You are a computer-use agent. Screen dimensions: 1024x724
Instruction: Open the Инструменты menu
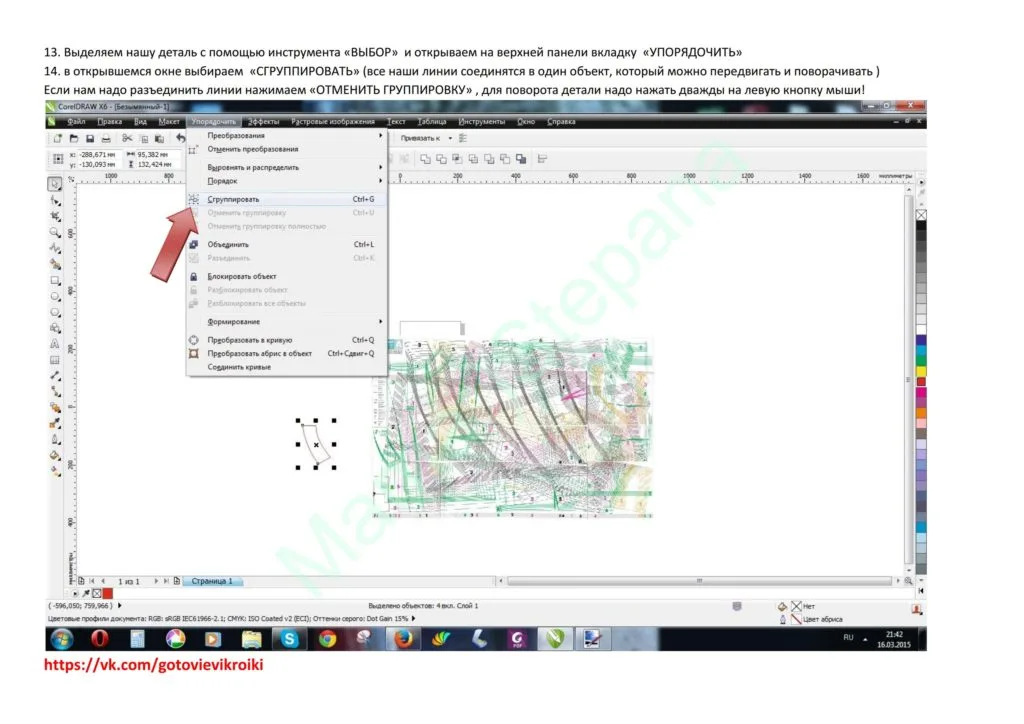pos(481,121)
